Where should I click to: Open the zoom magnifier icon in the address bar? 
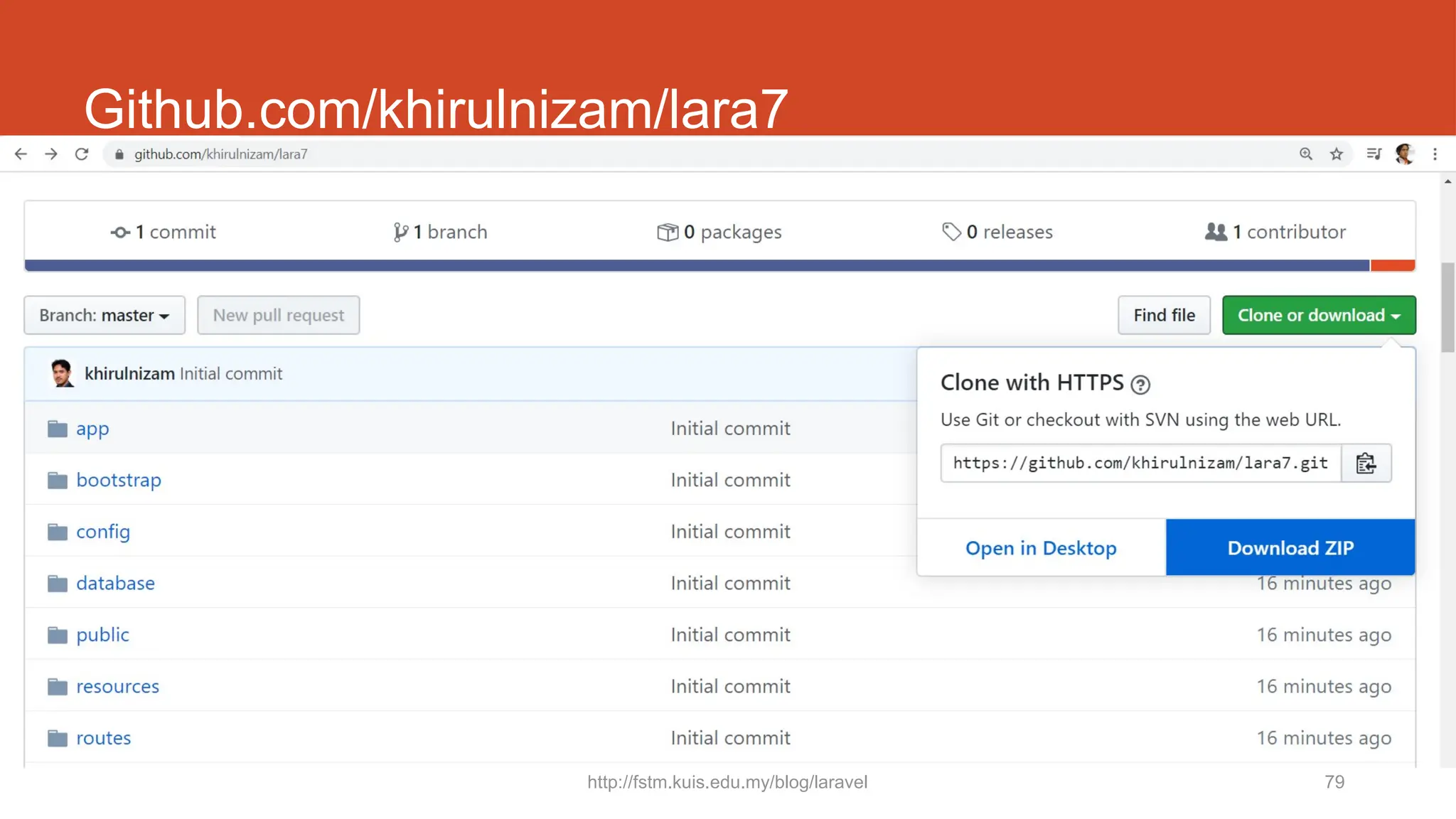point(1306,154)
